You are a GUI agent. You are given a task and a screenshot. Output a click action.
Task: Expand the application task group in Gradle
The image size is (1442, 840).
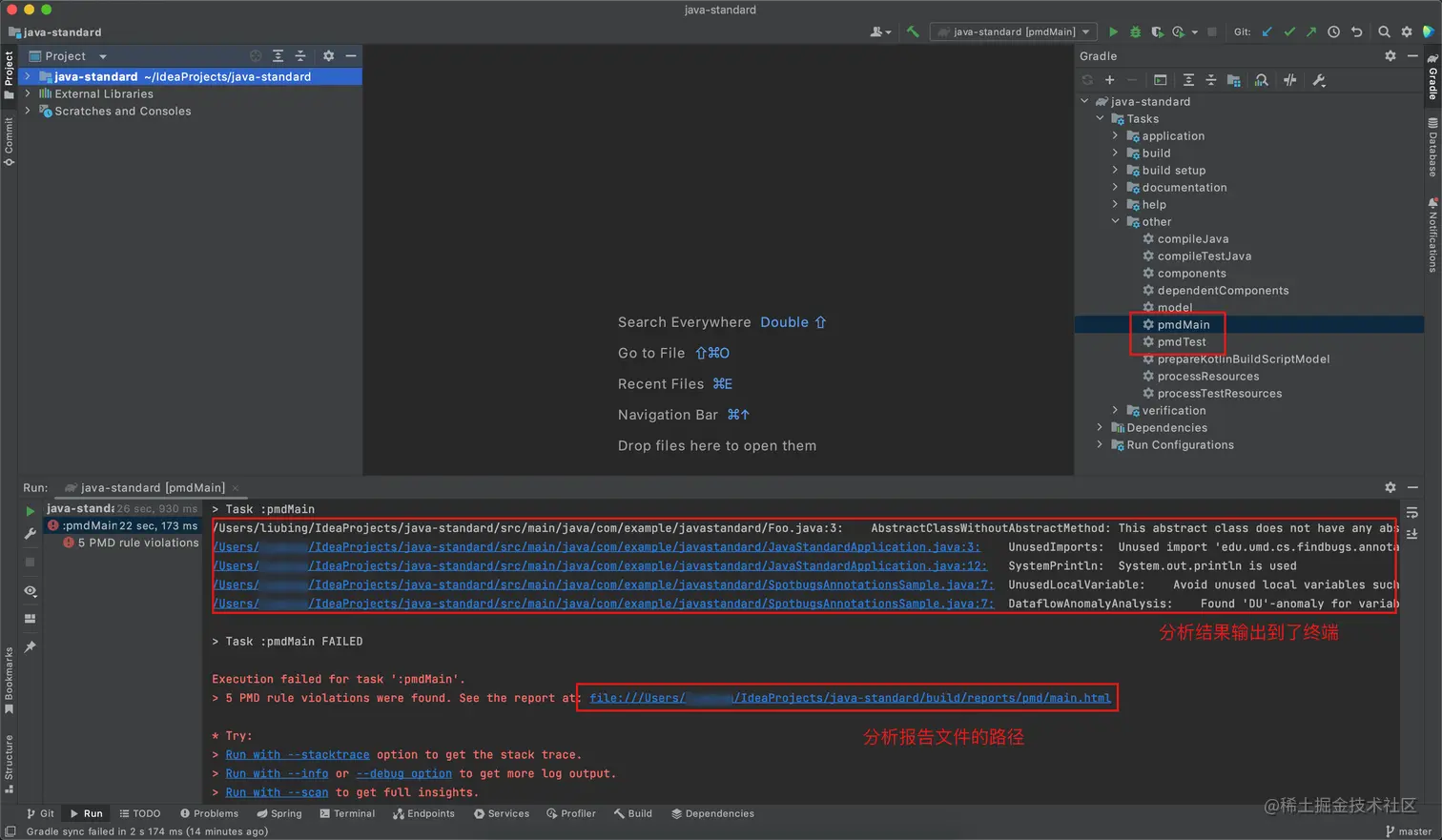click(1115, 135)
